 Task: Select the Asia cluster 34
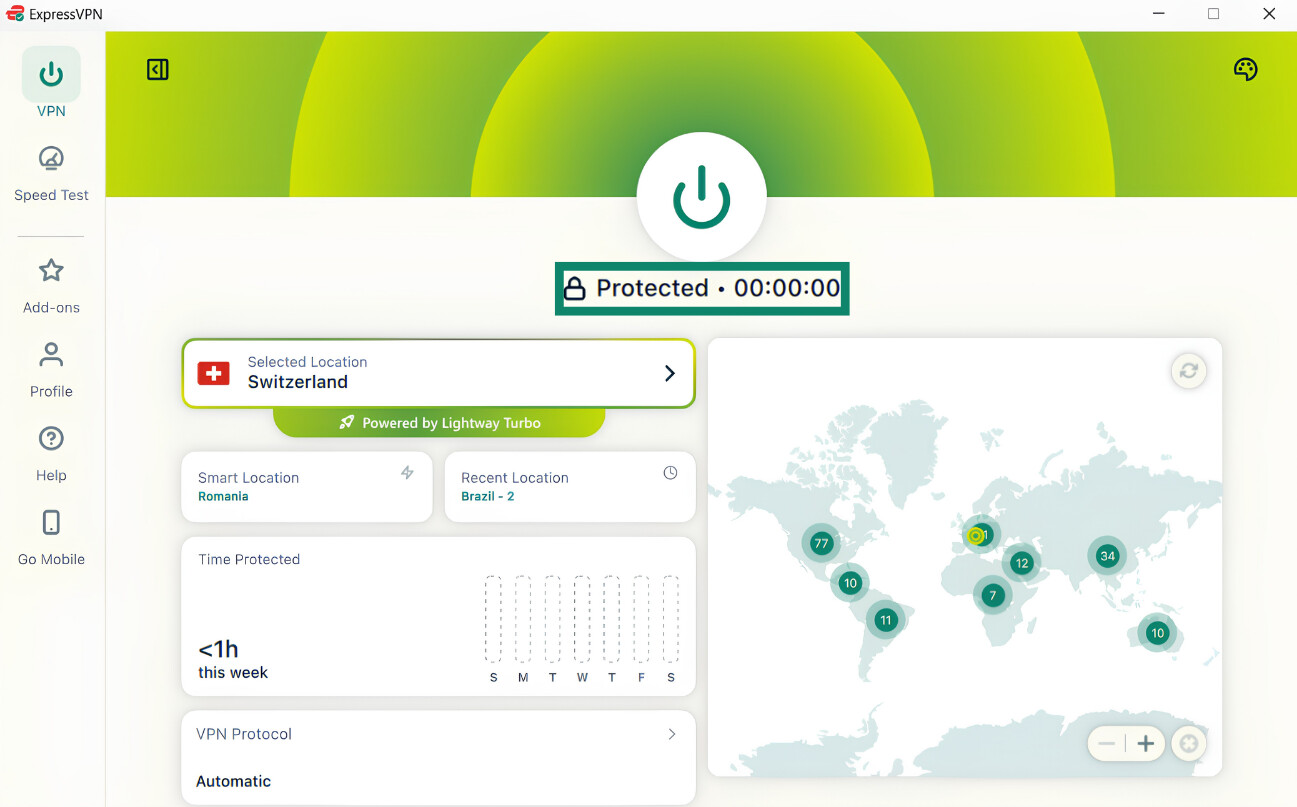pyautogui.click(x=1107, y=556)
